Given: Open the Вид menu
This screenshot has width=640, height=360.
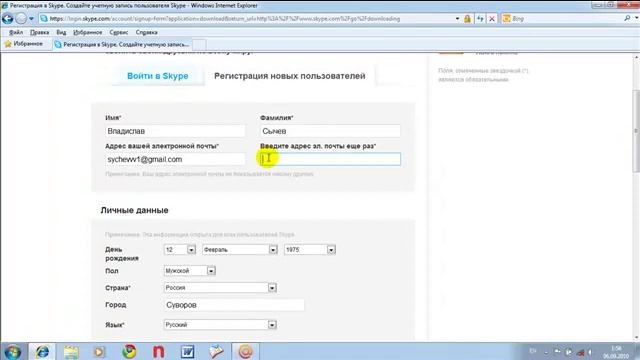Looking at the screenshot, I should (61, 32).
